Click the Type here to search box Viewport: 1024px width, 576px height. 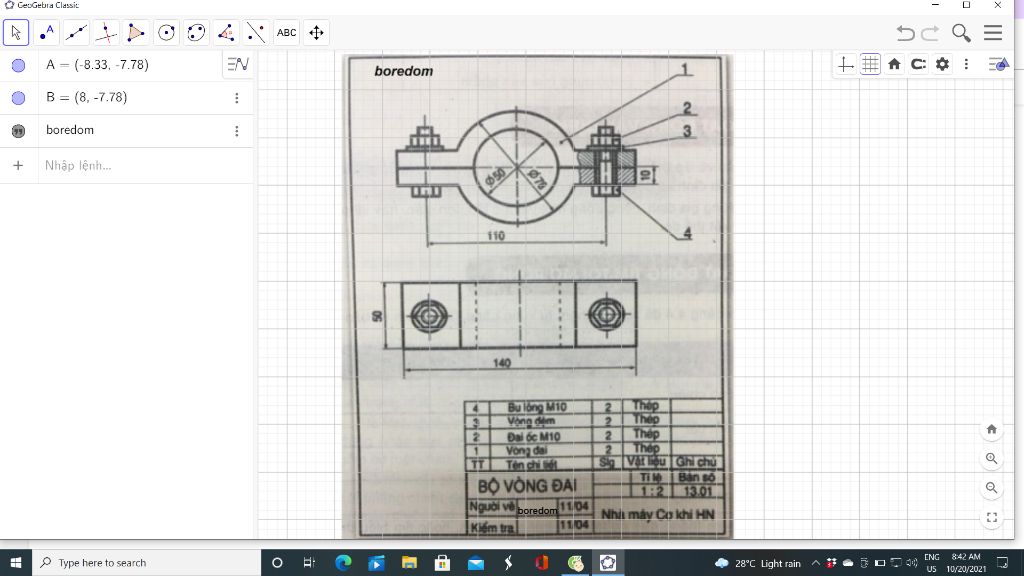point(146,562)
